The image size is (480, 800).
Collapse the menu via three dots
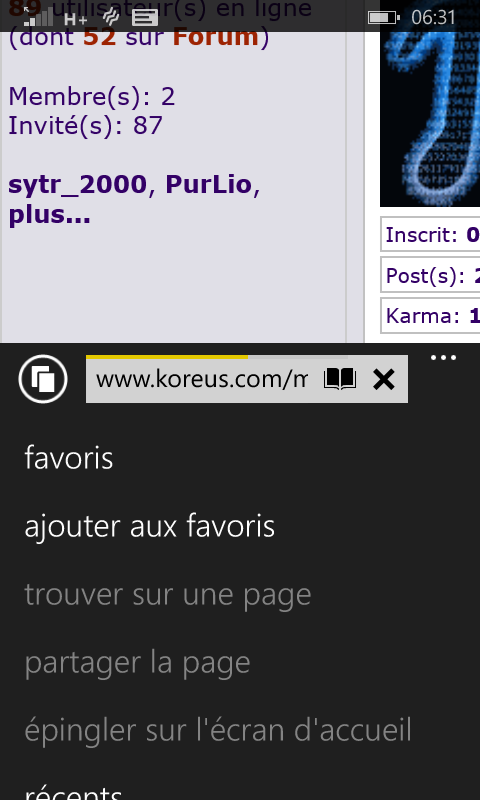pyautogui.click(x=443, y=358)
